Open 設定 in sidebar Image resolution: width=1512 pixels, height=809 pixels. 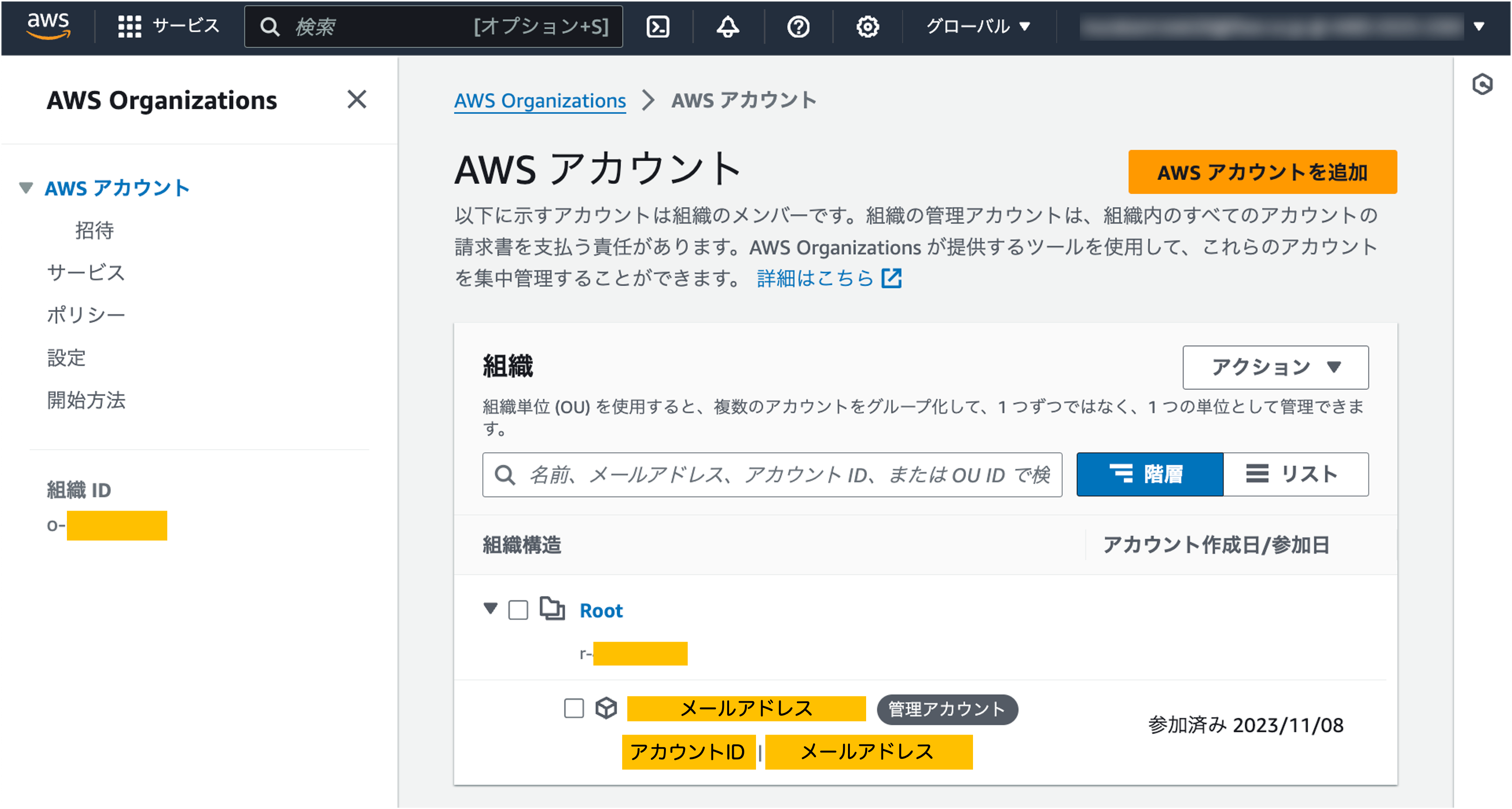66,358
